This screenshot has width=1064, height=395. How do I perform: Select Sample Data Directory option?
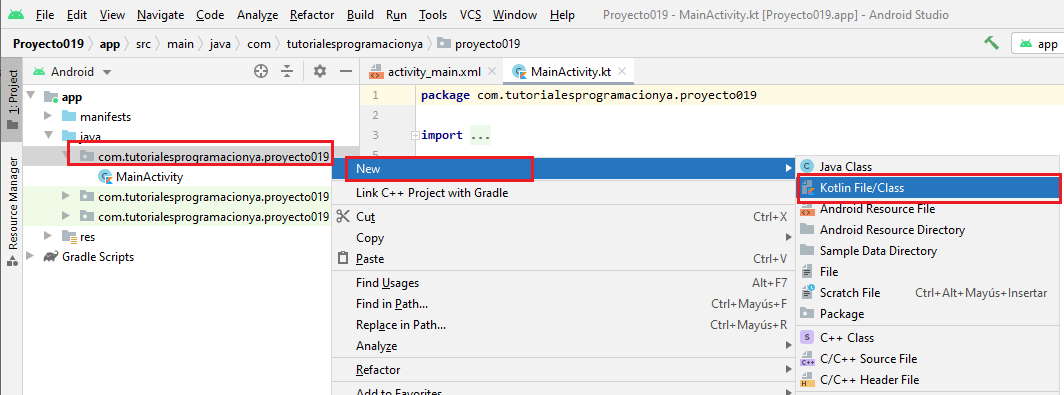click(929, 250)
